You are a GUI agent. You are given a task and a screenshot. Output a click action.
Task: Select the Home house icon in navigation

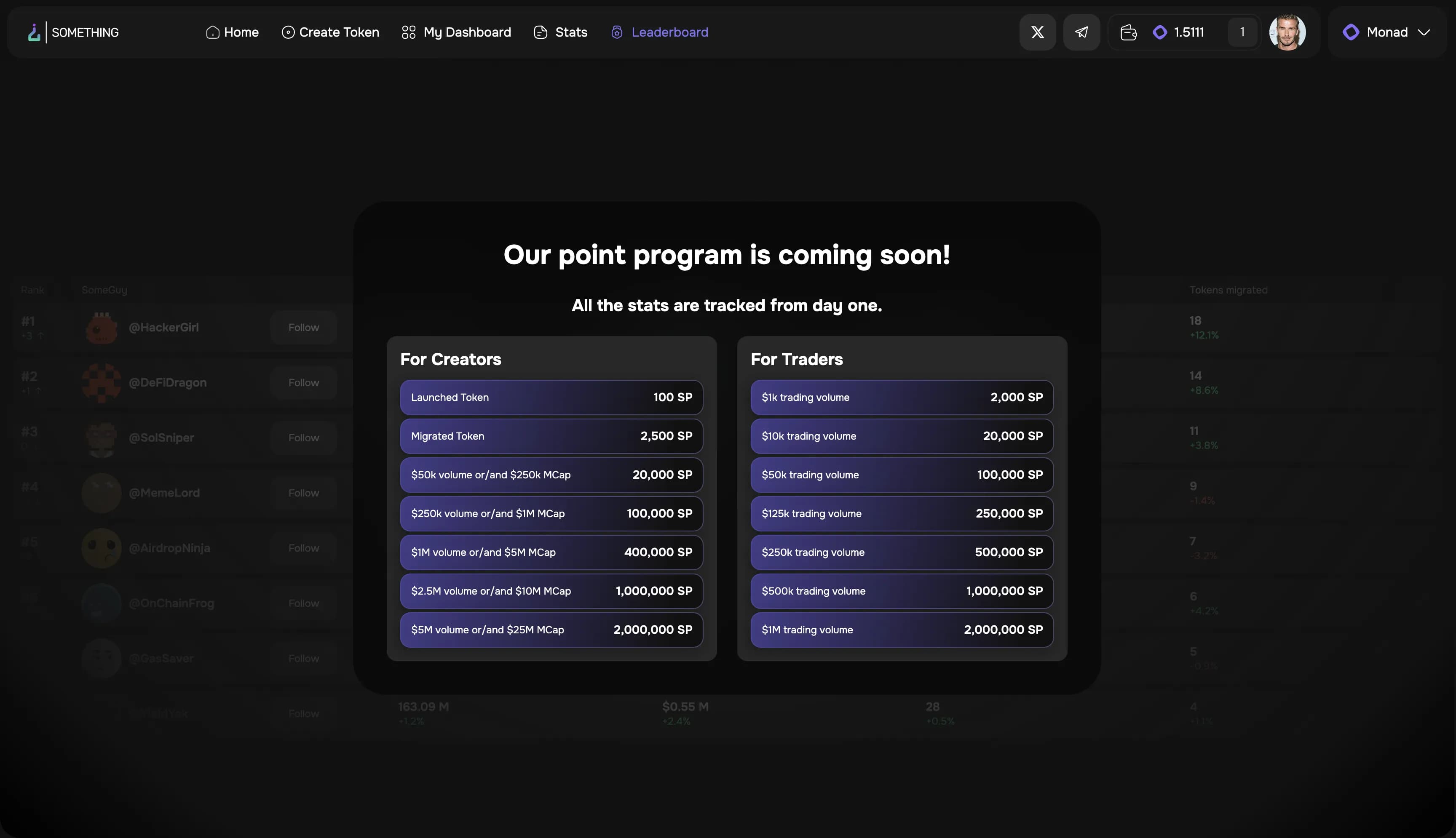click(x=212, y=32)
